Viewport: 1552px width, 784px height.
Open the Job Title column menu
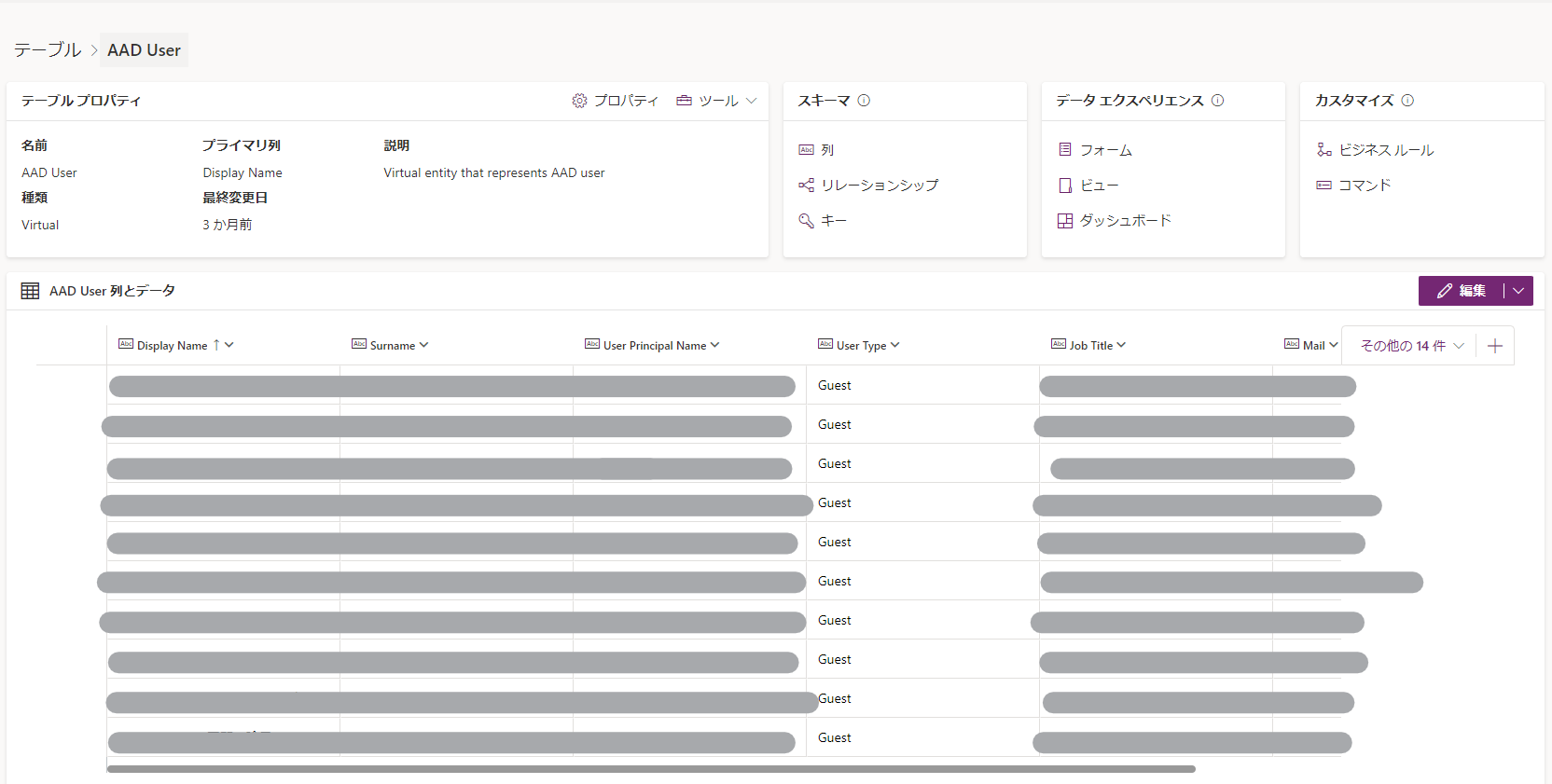[x=1121, y=345]
